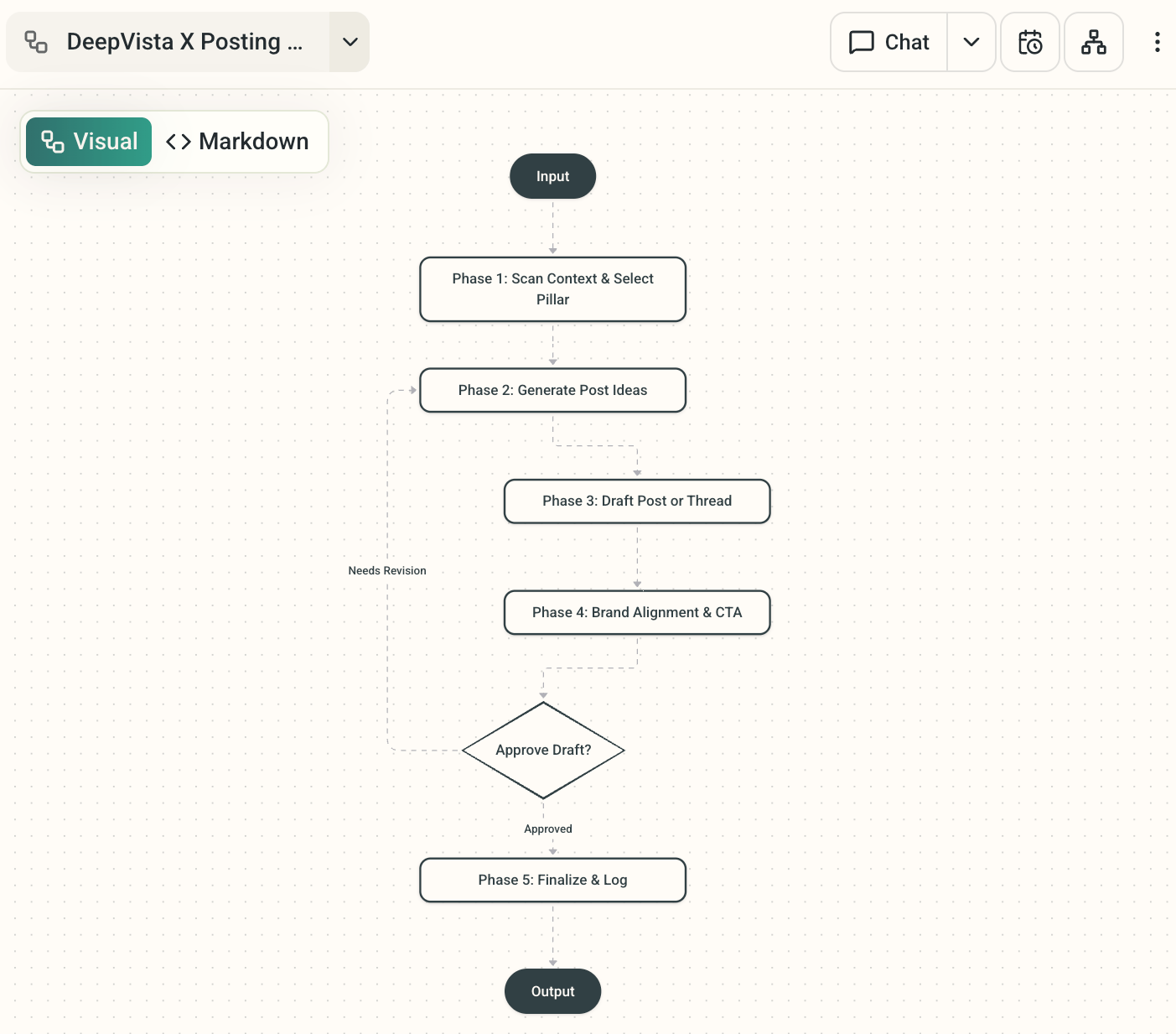1176x1034 pixels.
Task: Select the Output end node
Action: [x=552, y=991]
